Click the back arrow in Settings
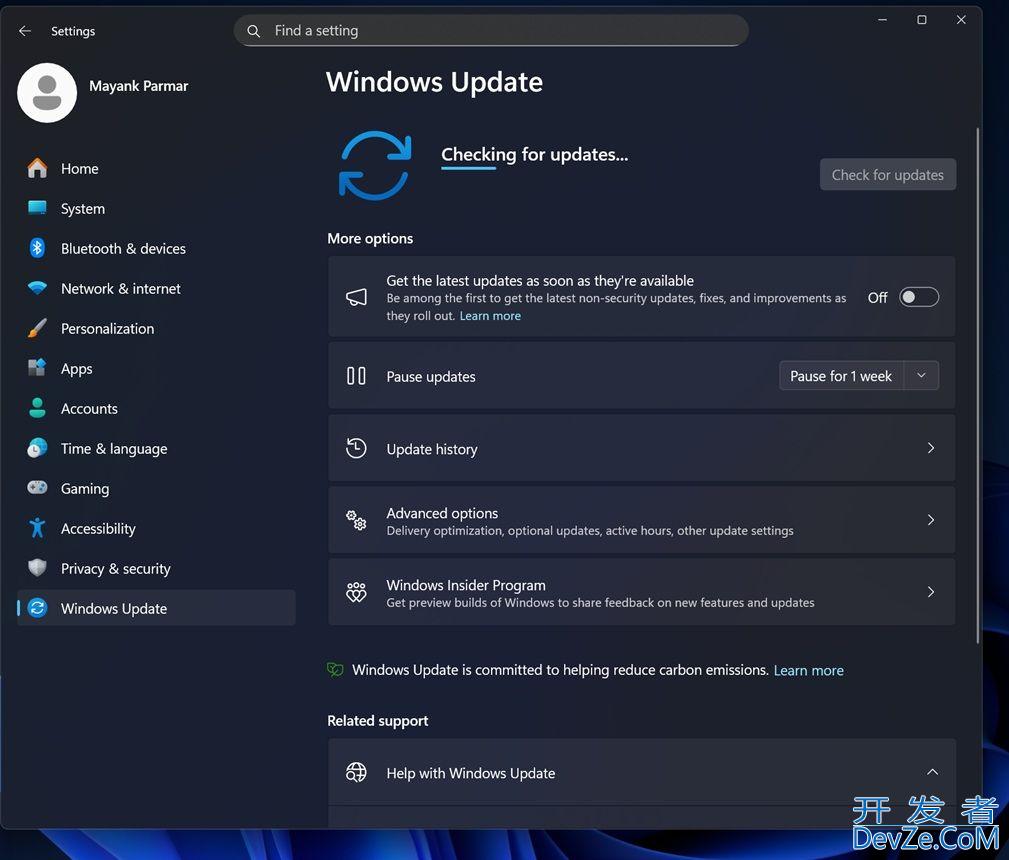 click(x=25, y=31)
